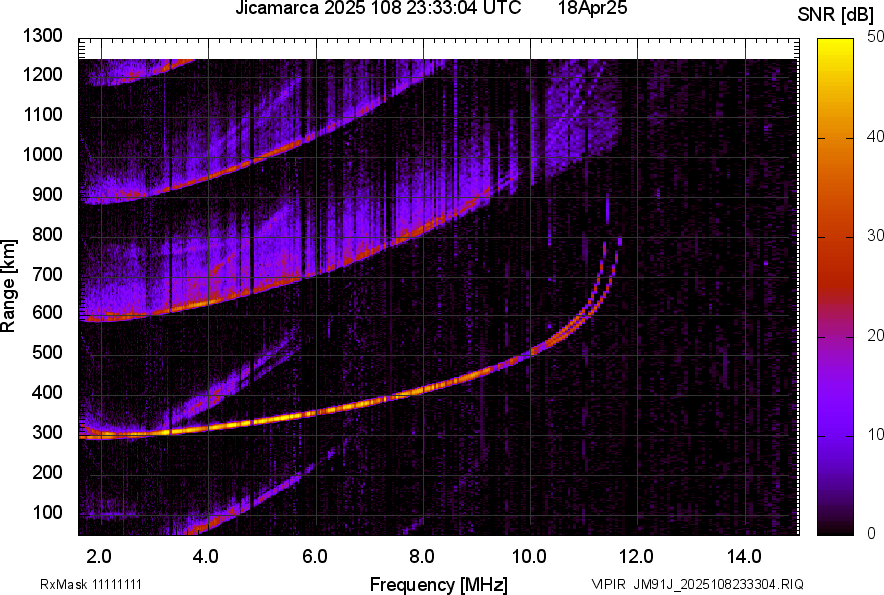Click the colorbar tick value 20
Viewport: 884px width, 595px height.
(x=875, y=335)
